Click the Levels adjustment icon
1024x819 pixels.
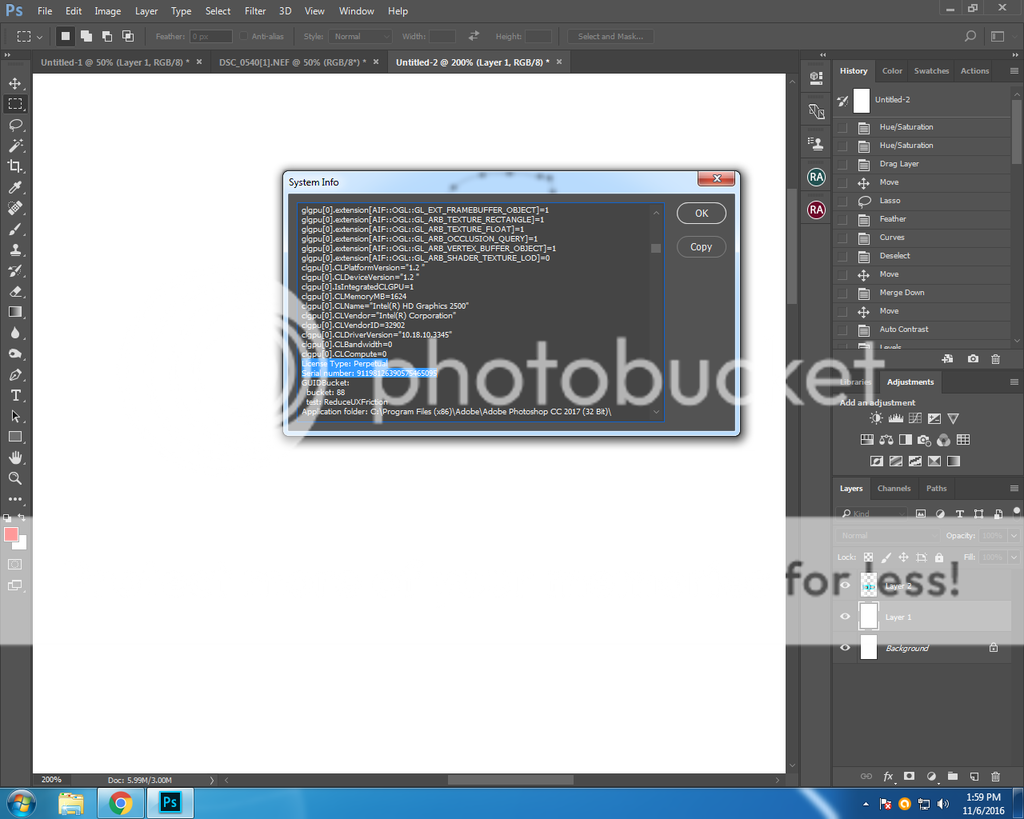(896, 419)
